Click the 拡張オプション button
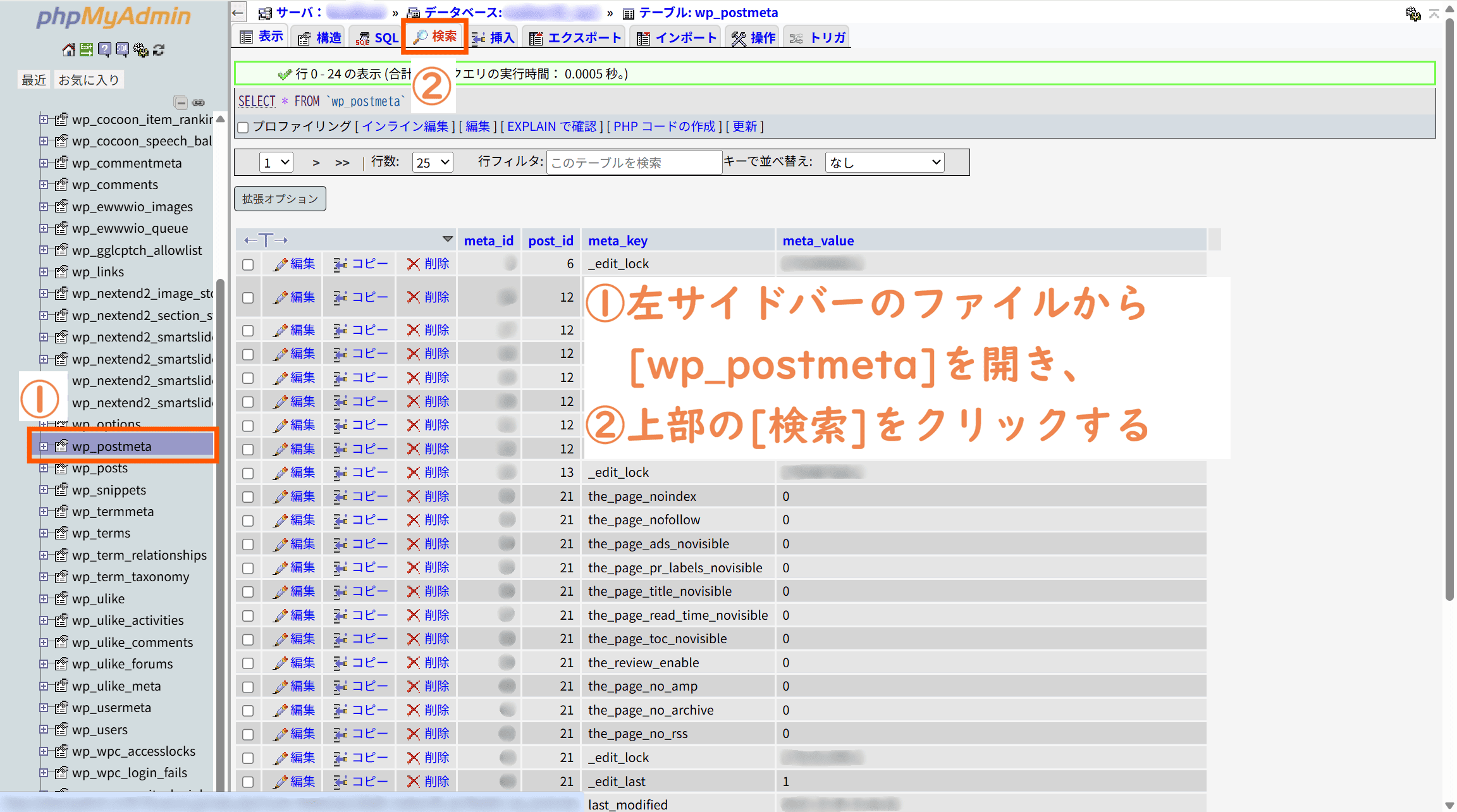The image size is (1457, 812). coord(280,199)
